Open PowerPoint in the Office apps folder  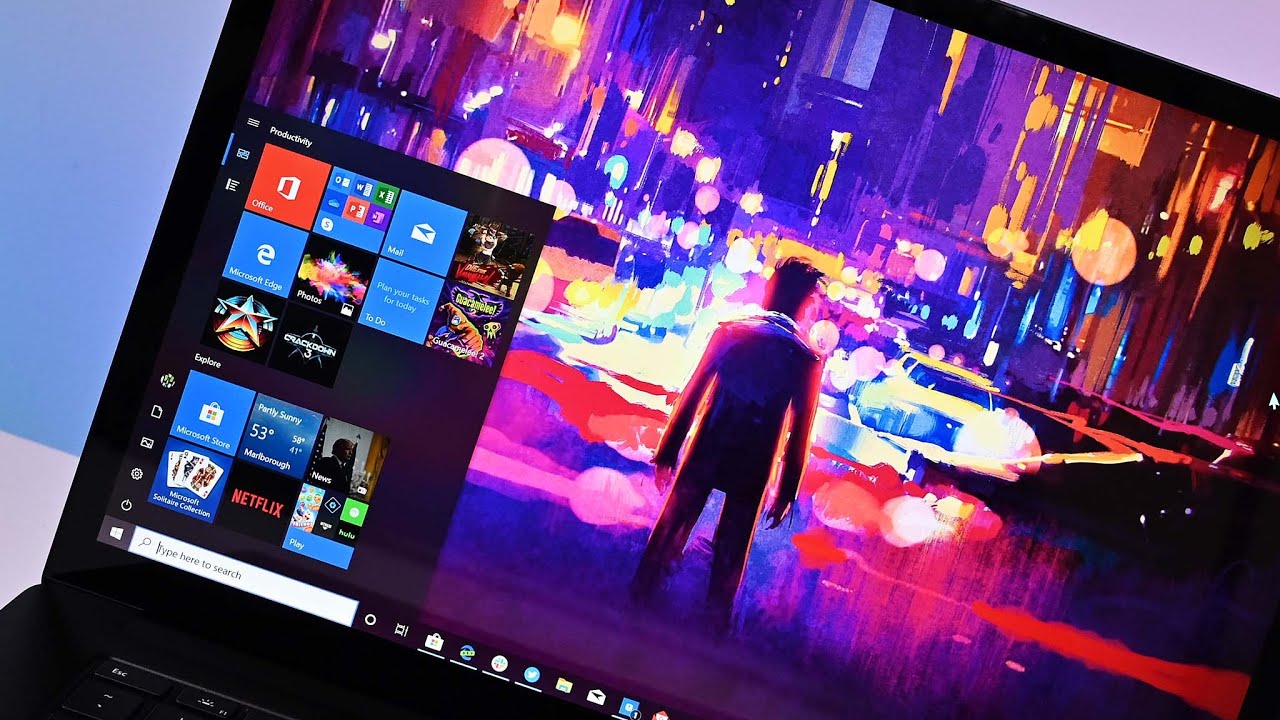[353, 211]
